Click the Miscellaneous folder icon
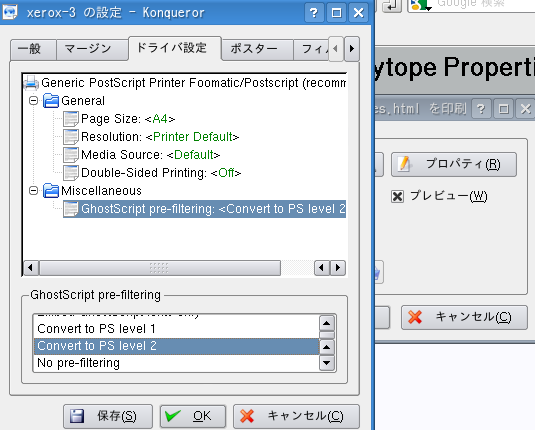This screenshot has width=535, height=430. pos(51,191)
